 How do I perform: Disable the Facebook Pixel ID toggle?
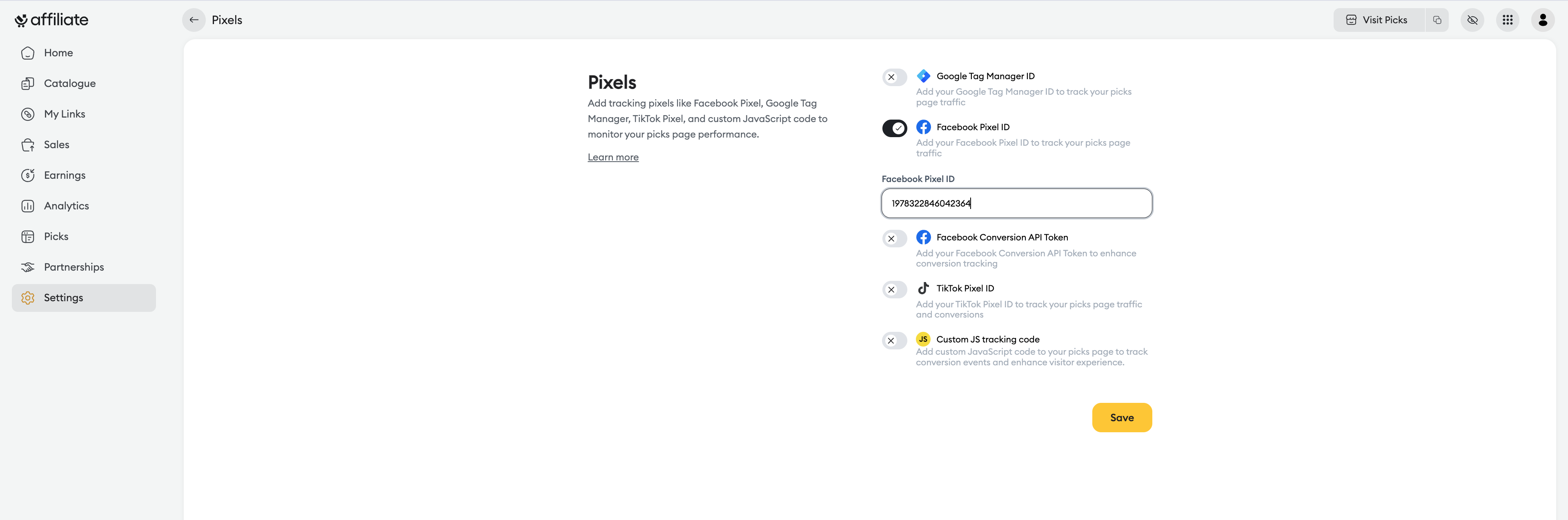click(x=894, y=128)
